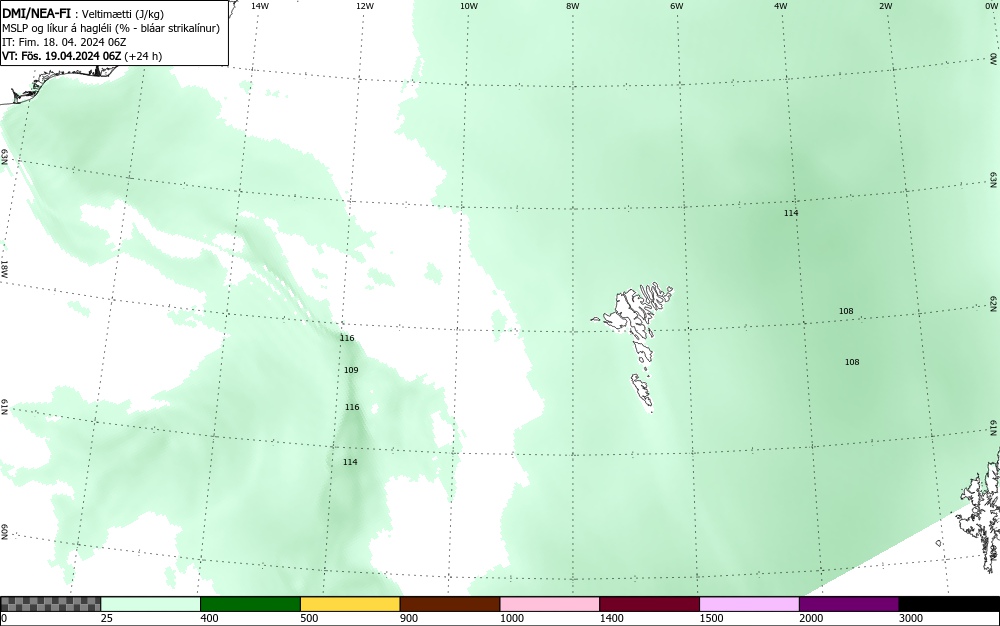Click the light violet 1500-2000 legend swatch

[749, 604]
